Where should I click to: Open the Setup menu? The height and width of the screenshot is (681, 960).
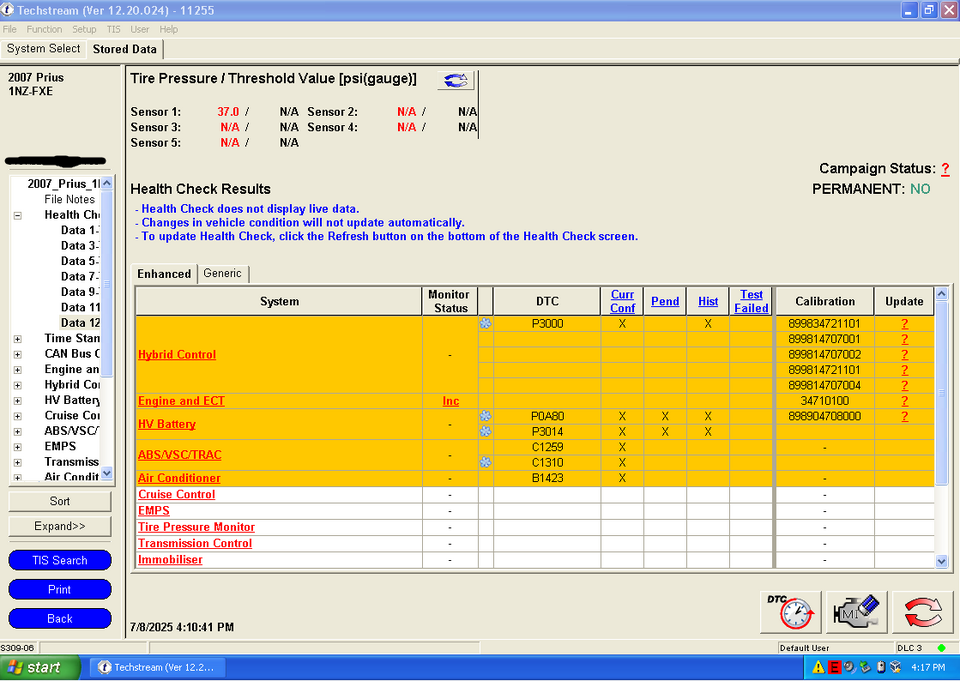[x=84, y=29]
